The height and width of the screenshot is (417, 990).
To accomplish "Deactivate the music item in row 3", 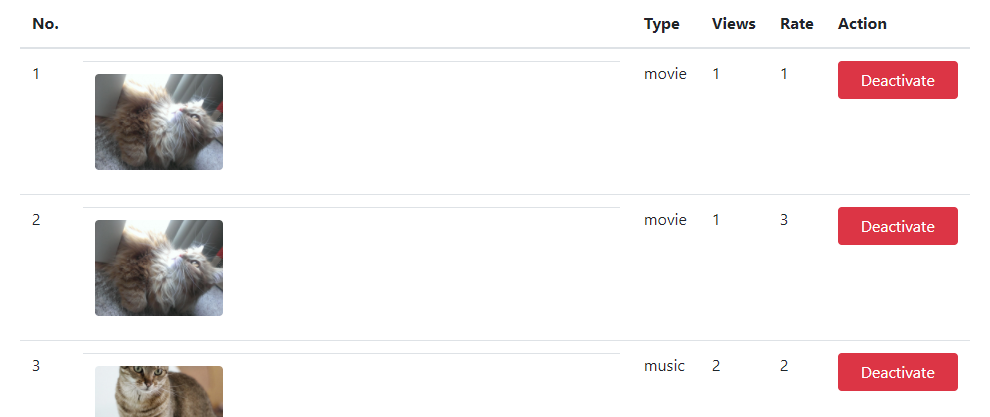I will (897, 372).
